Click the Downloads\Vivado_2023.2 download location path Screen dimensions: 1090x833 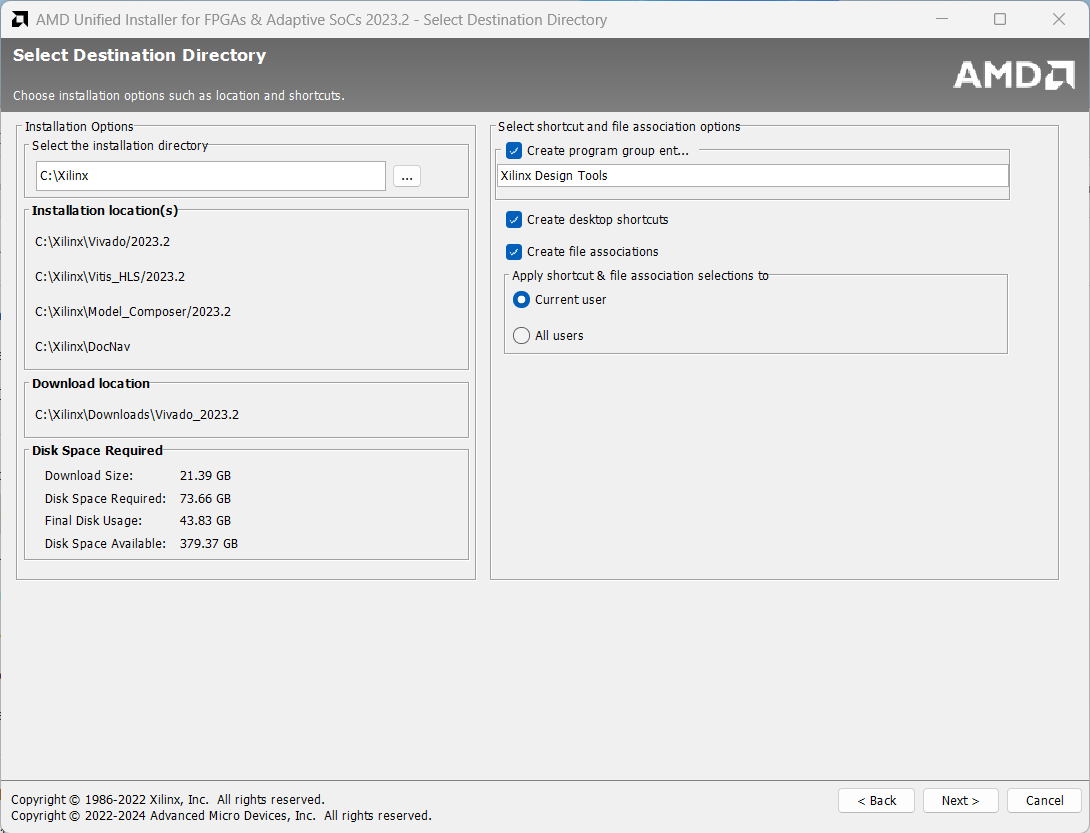click(x=137, y=415)
